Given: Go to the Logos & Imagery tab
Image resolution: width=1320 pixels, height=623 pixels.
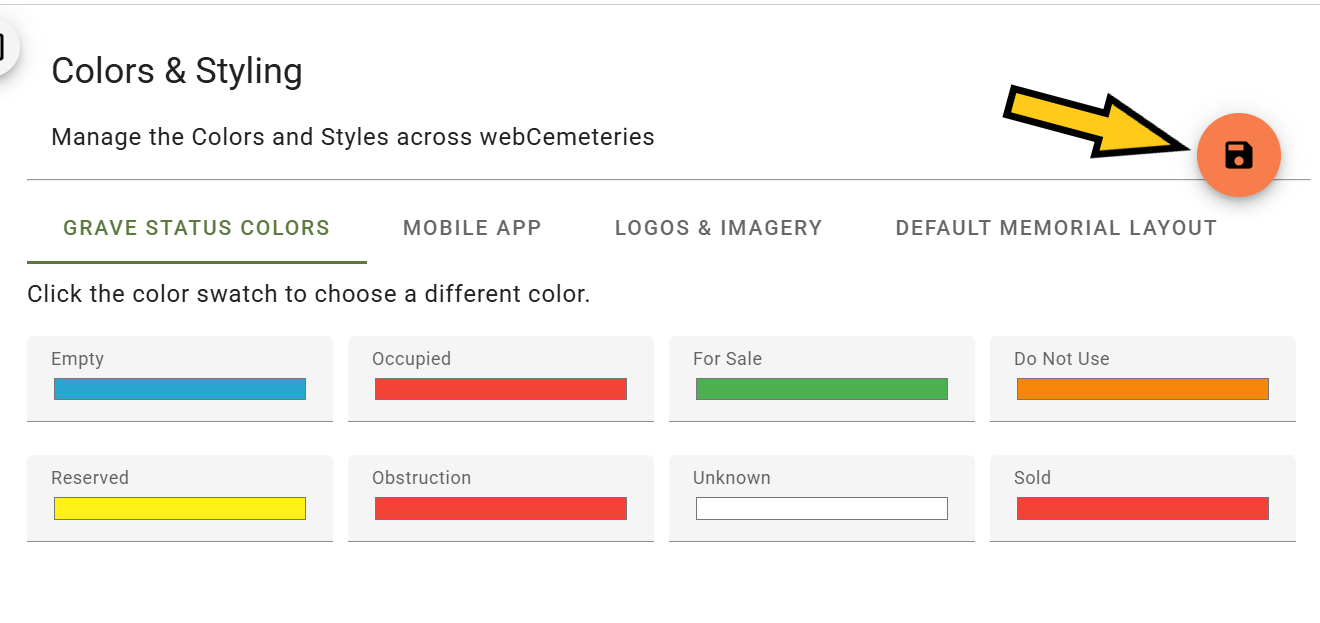Looking at the screenshot, I should (x=718, y=228).
